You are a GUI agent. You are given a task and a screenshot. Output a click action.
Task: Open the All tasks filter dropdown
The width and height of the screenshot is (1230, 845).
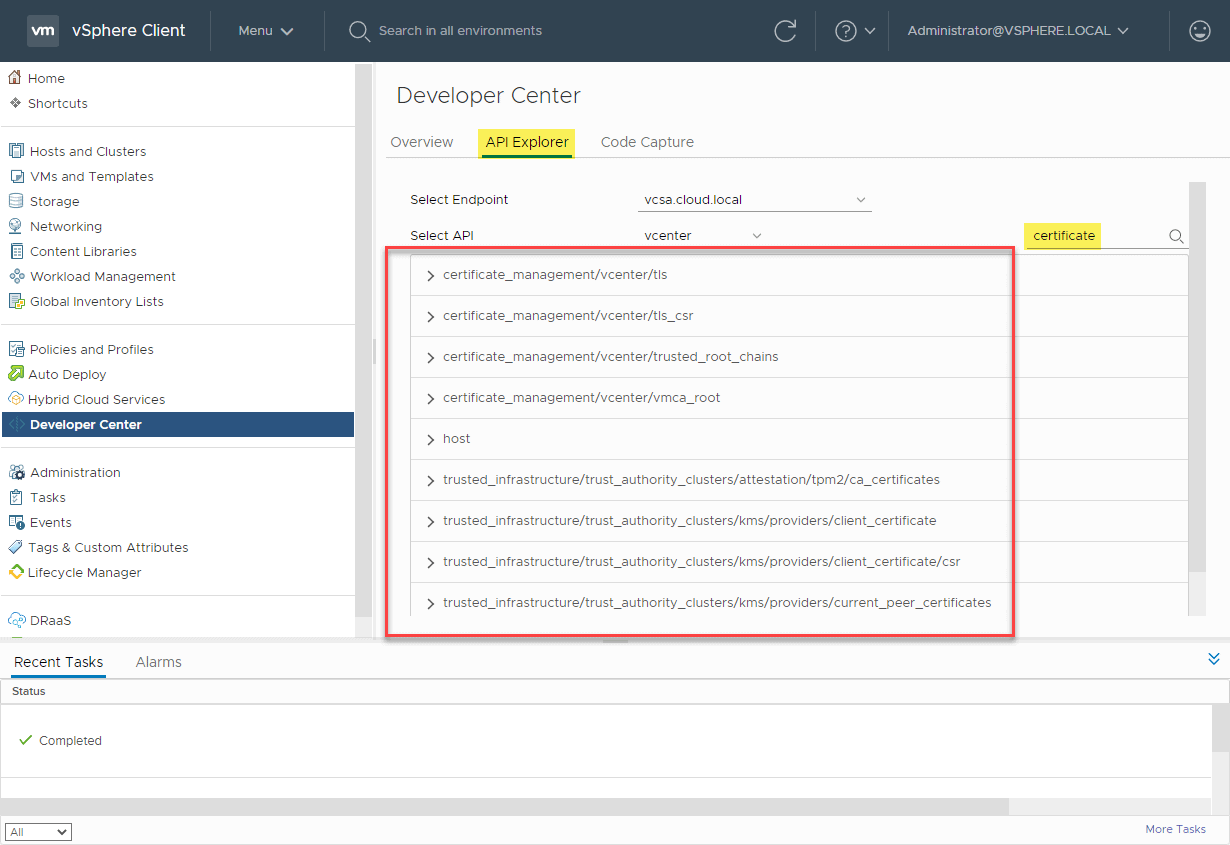38,832
